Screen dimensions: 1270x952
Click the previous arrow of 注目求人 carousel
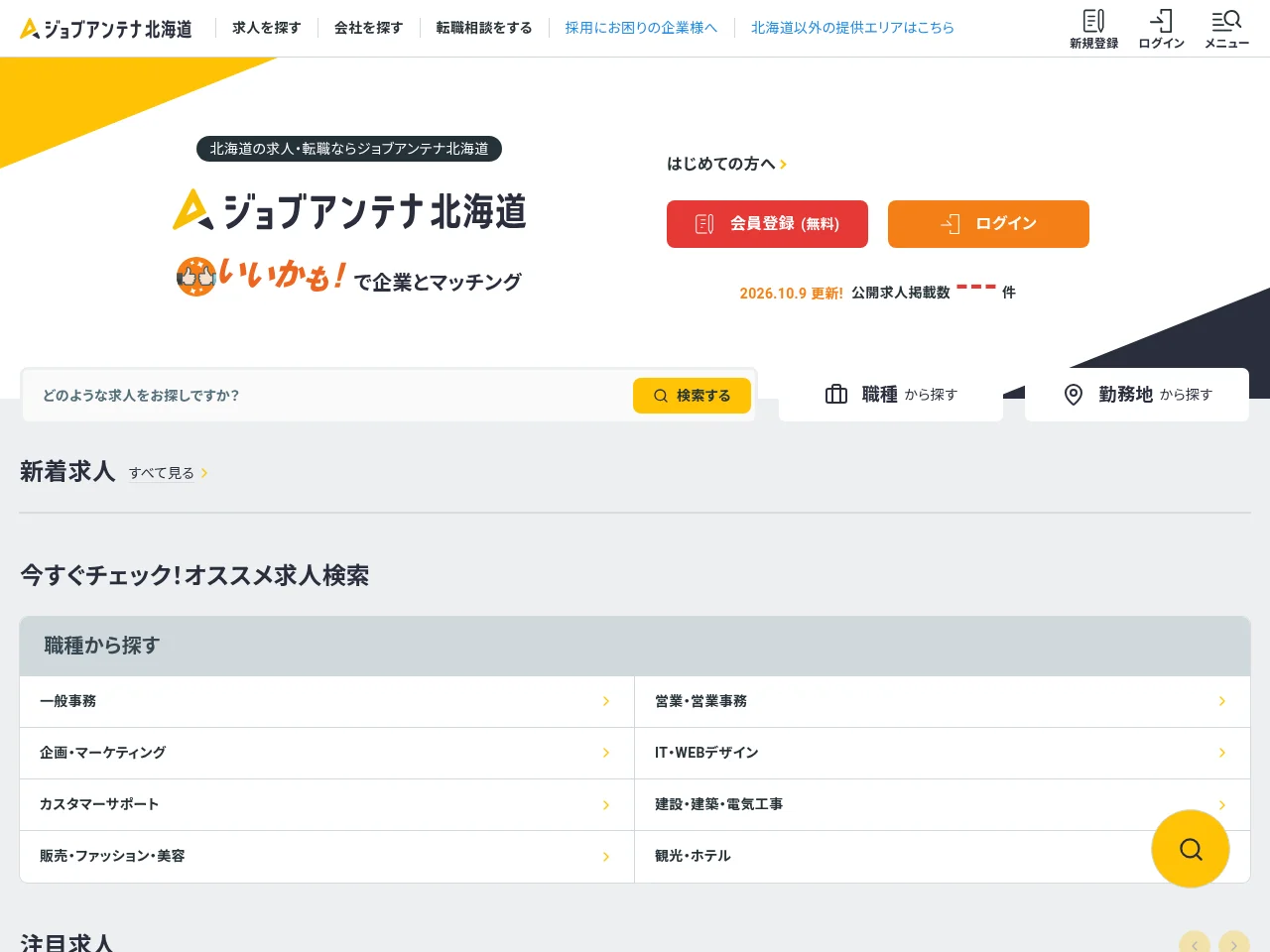point(1195,944)
